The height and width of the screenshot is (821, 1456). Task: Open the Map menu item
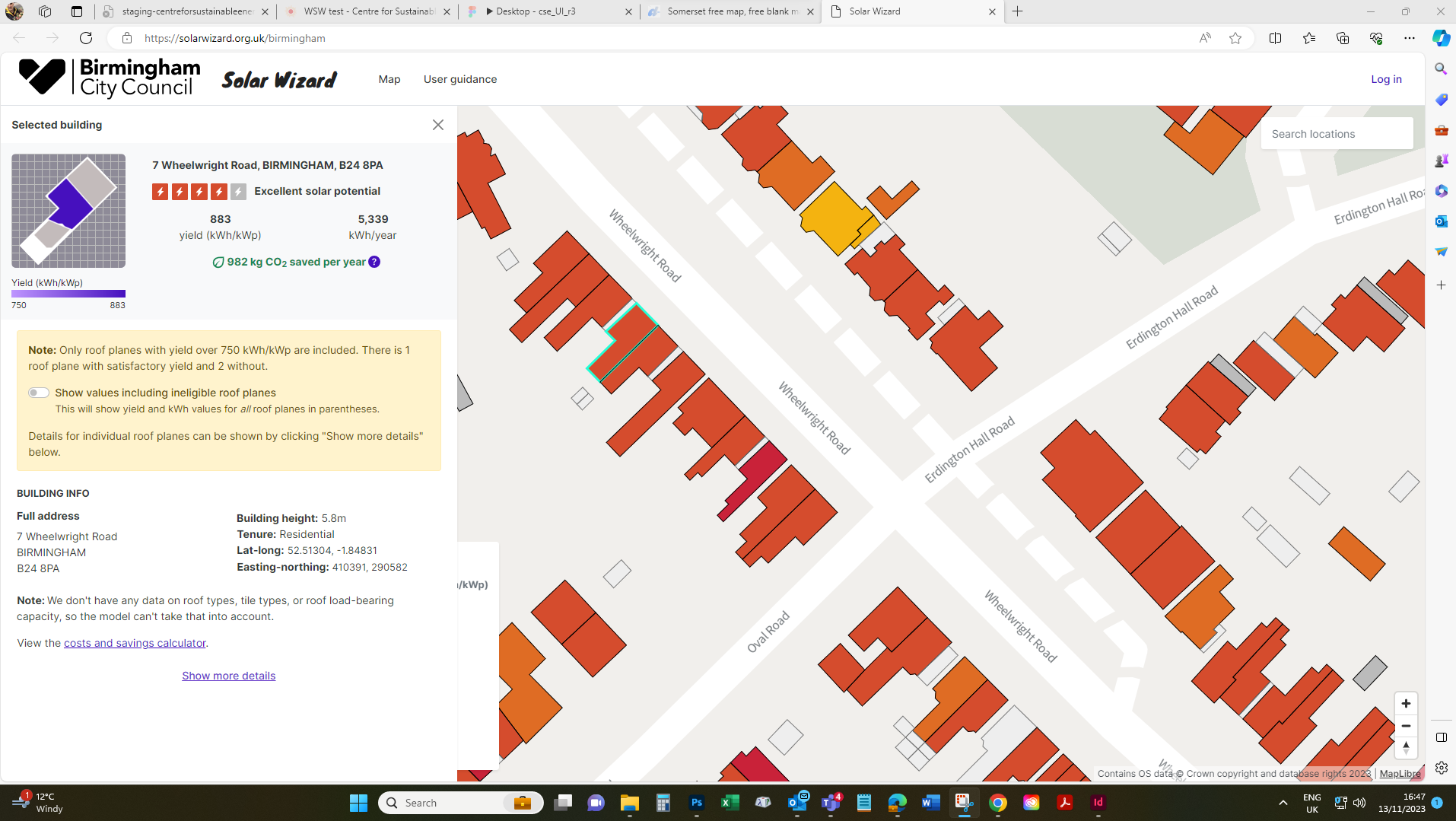389,79
